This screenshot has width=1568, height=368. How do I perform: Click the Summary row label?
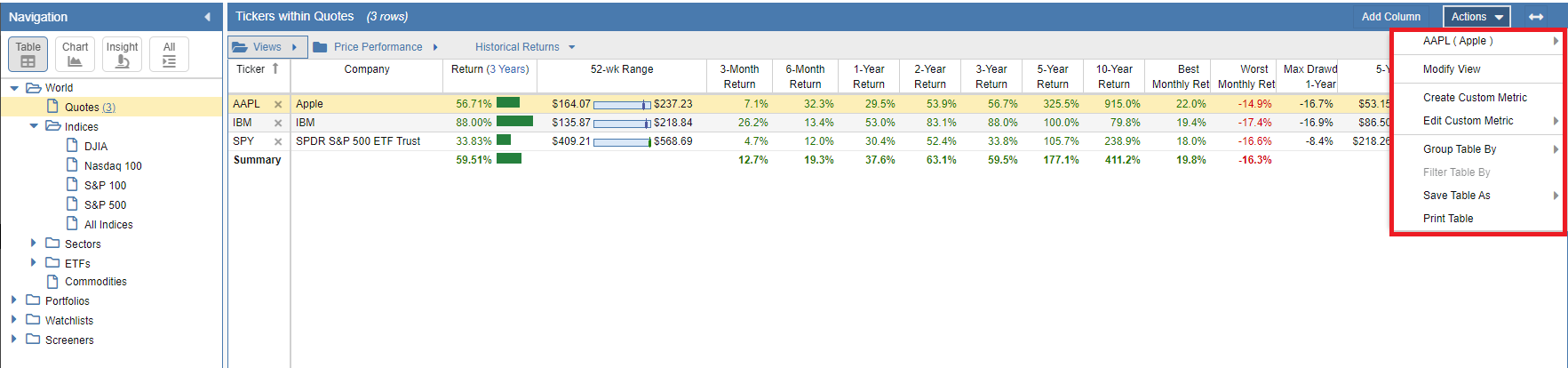click(x=257, y=160)
